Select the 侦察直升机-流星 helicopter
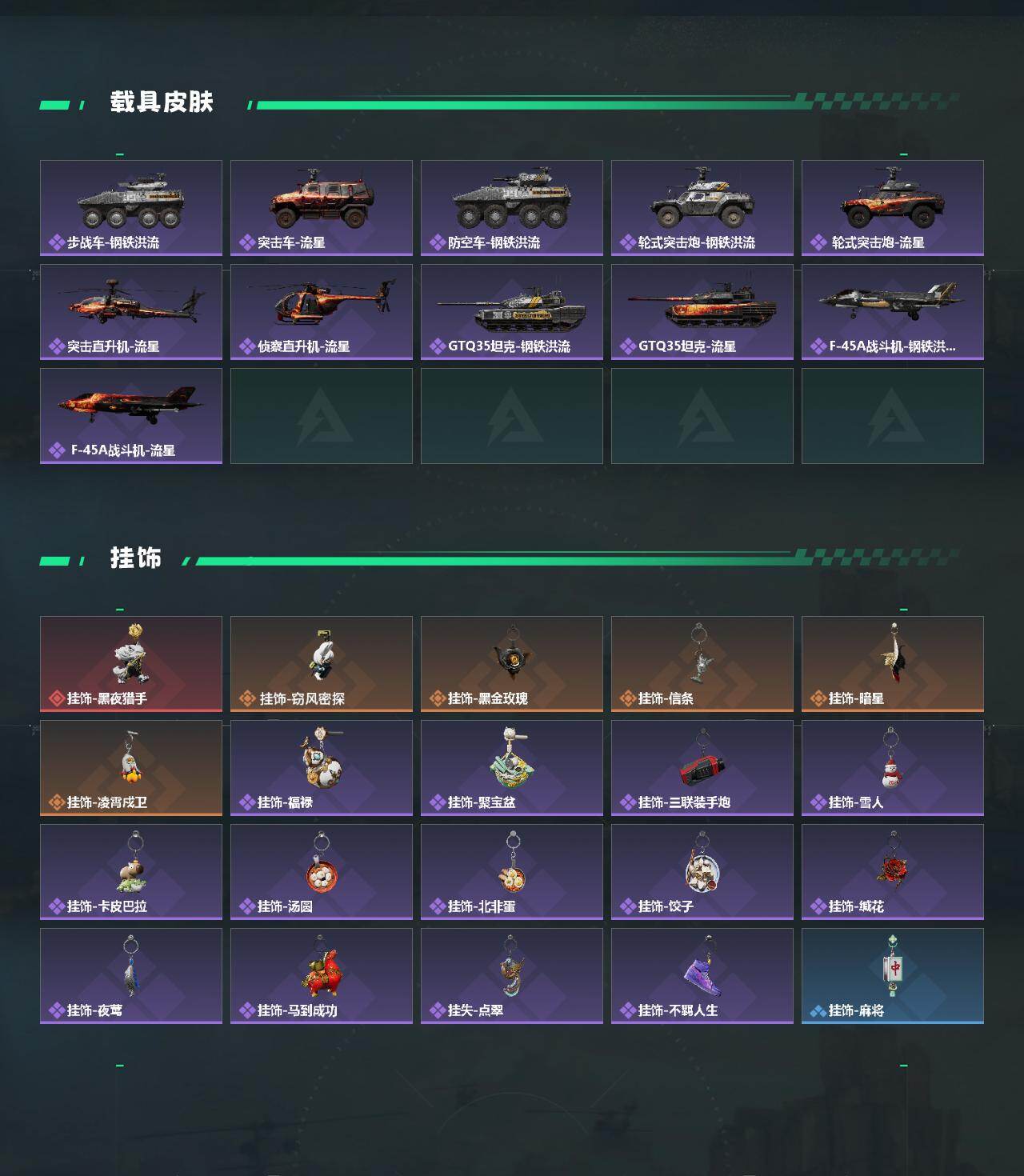1024x1176 pixels. click(322, 312)
